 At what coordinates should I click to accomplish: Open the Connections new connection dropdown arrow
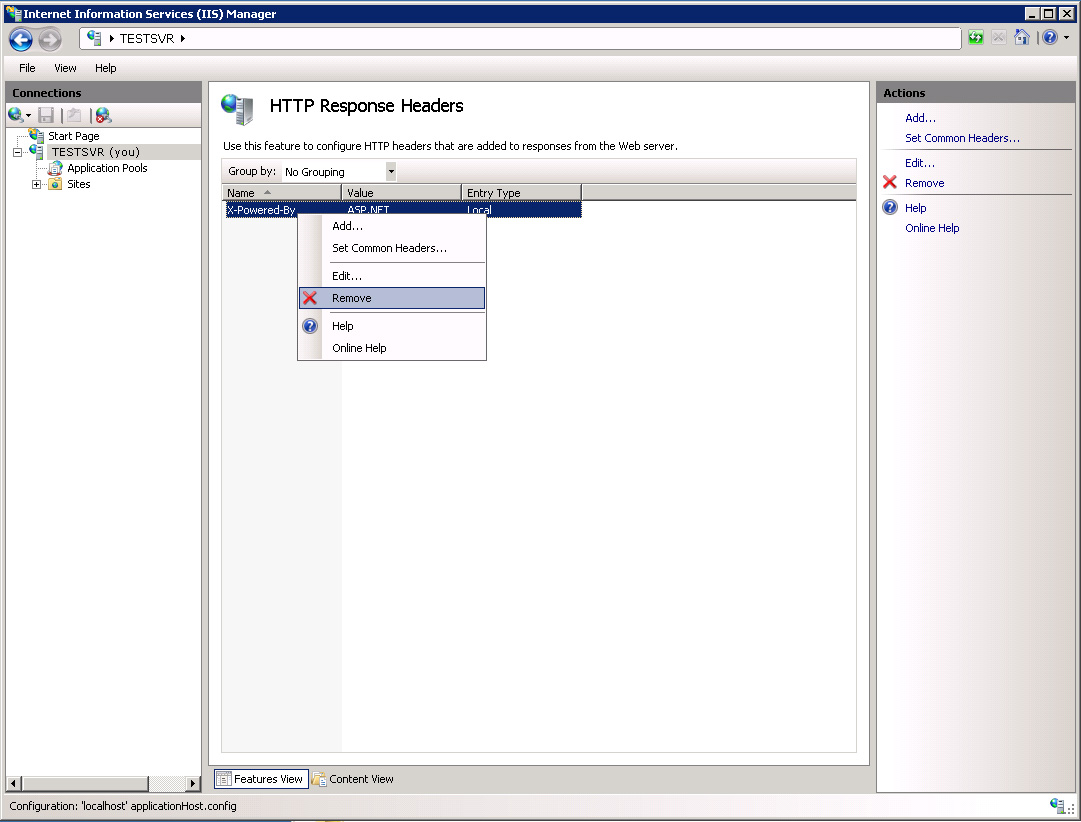click(28, 116)
